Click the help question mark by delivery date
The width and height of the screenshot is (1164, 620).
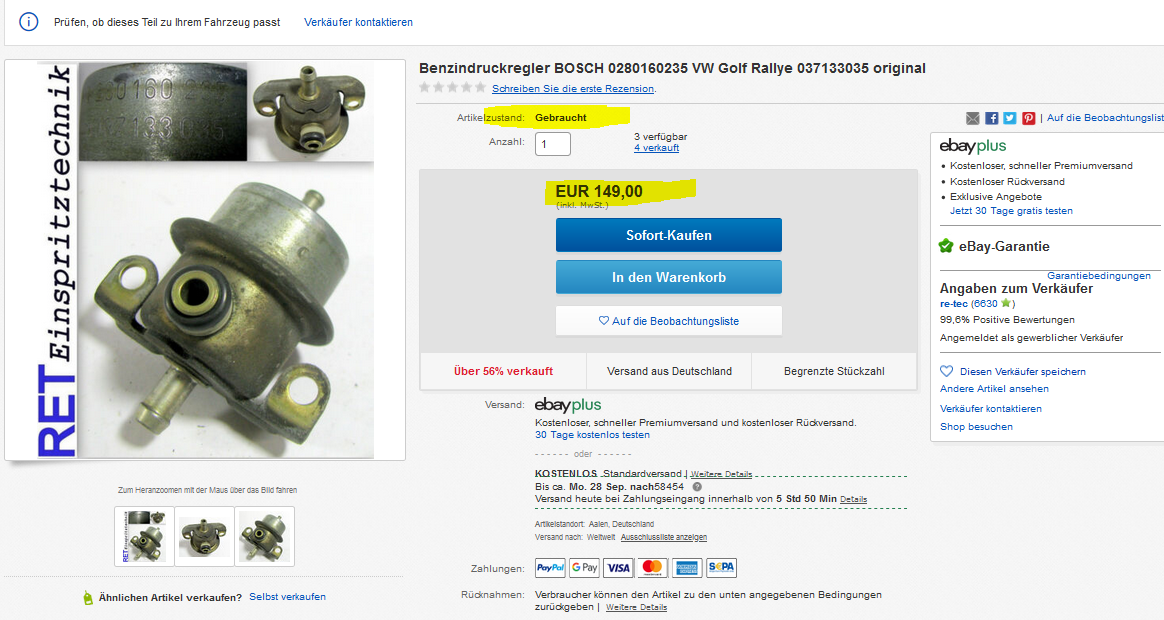697,487
